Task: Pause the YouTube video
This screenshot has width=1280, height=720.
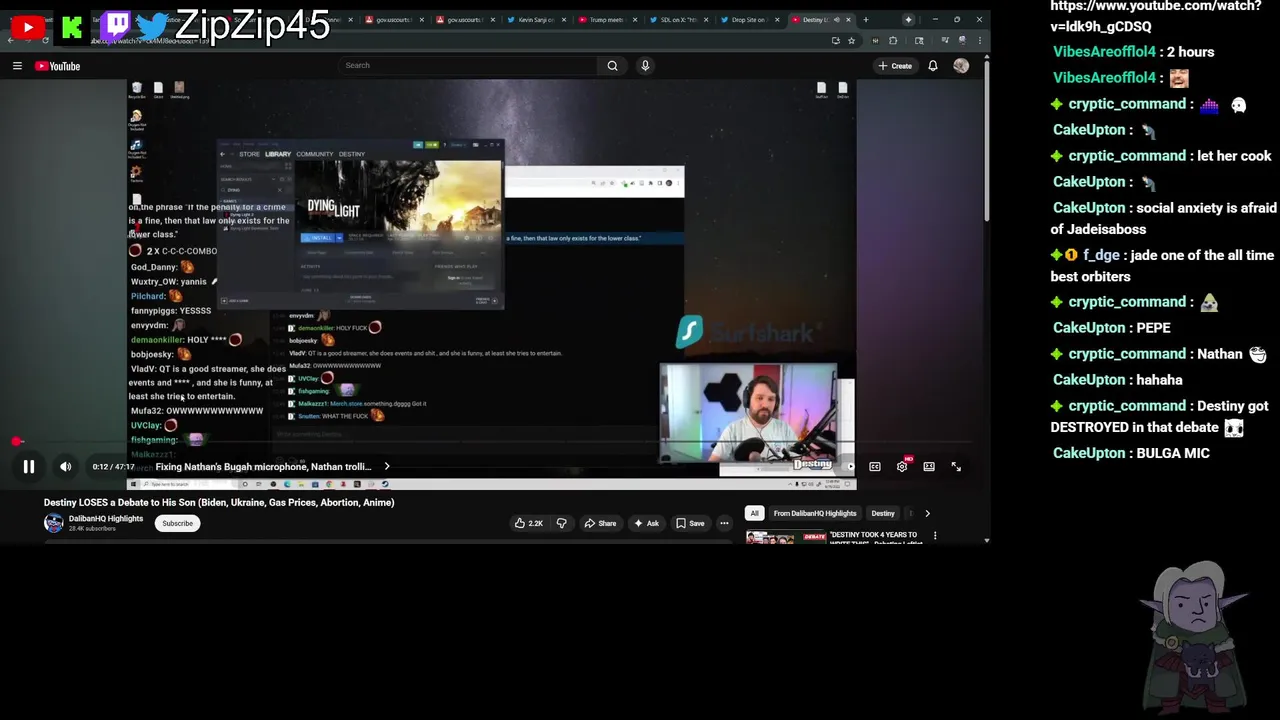Action: coord(29,467)
